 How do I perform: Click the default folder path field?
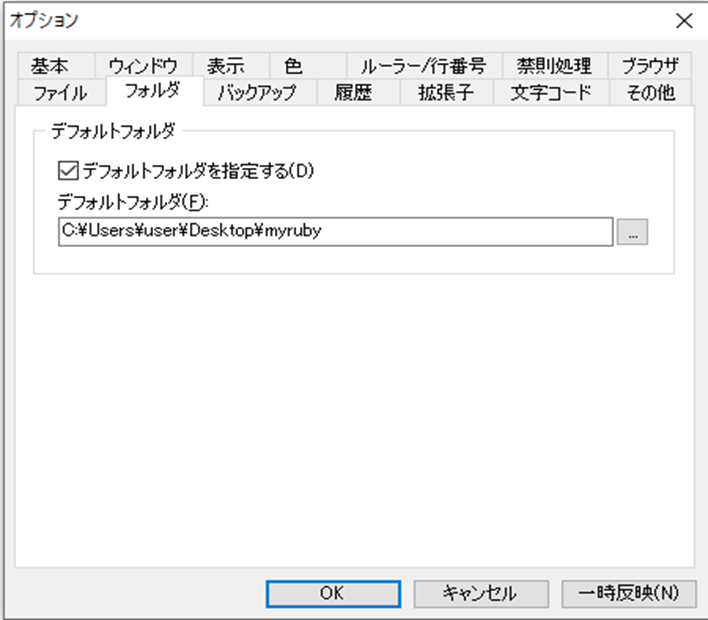pyautogui.click(x=334, y=231)
